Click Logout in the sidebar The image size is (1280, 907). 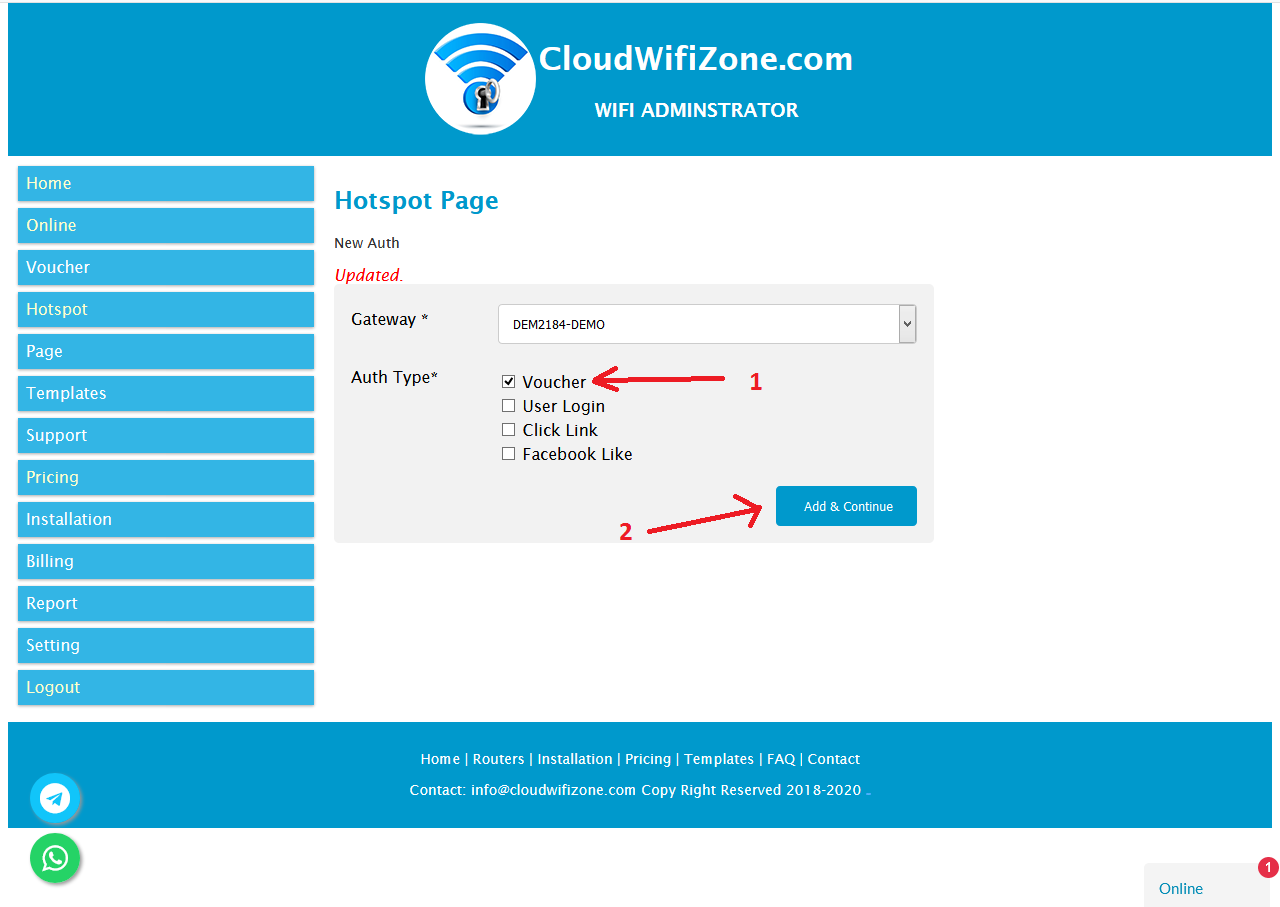click(166, 687)
